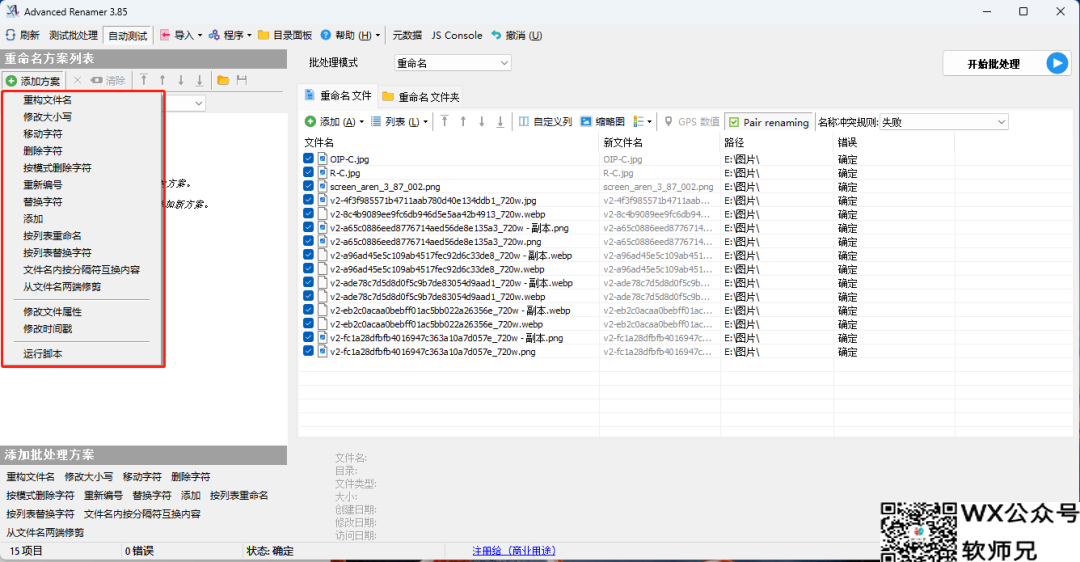The image size is (1080, 562).
Task: Click the save-methods disk icon in 重命名方案列表 toolbar
Action: 242,81
